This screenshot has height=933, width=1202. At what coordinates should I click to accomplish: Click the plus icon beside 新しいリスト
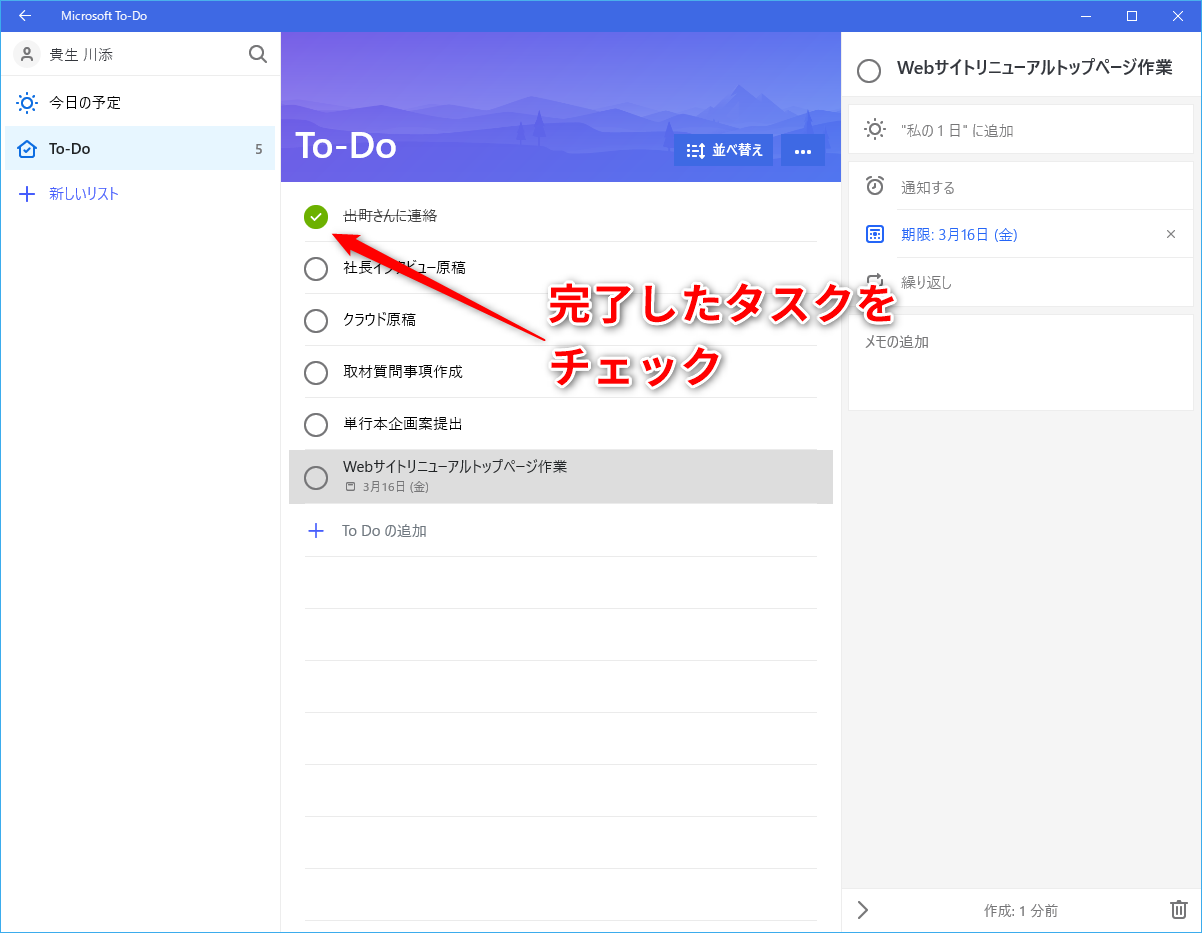pos(27,194)
